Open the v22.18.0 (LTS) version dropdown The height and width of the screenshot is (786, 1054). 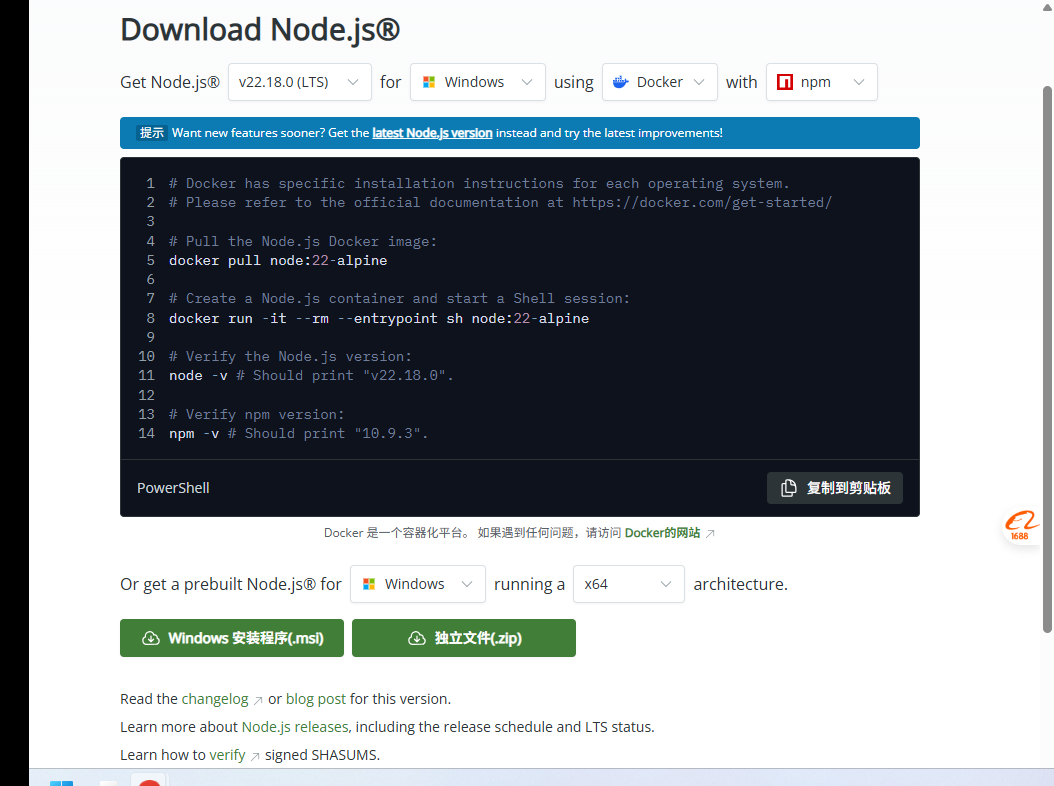[300, 82]
